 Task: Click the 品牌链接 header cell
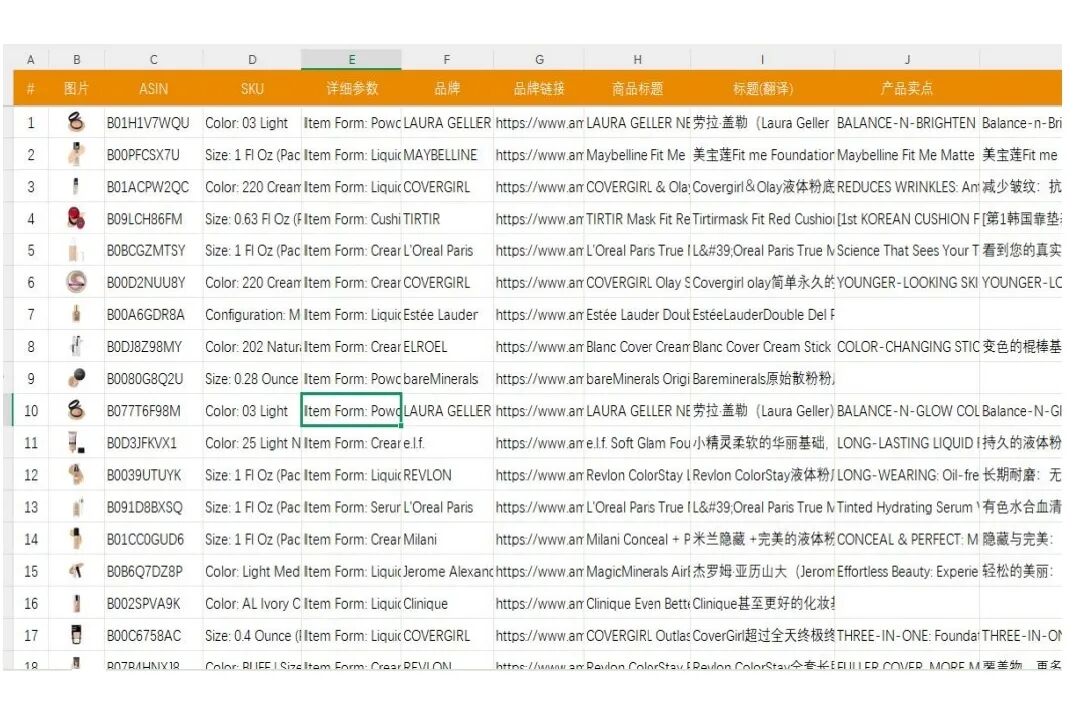pyautogui.click(x=539, y=88)
